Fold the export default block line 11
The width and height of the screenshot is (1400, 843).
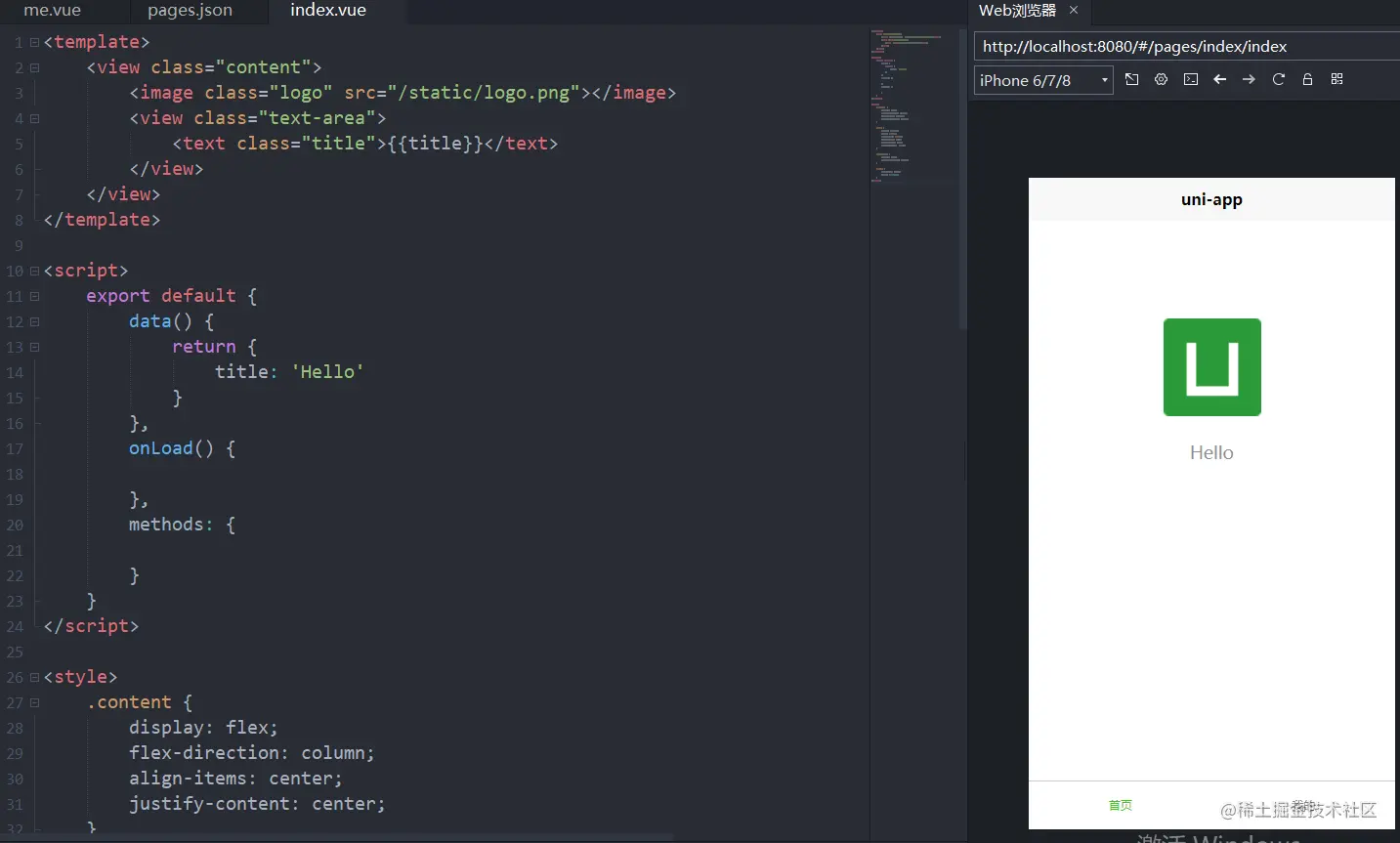(x=34, y=296)
